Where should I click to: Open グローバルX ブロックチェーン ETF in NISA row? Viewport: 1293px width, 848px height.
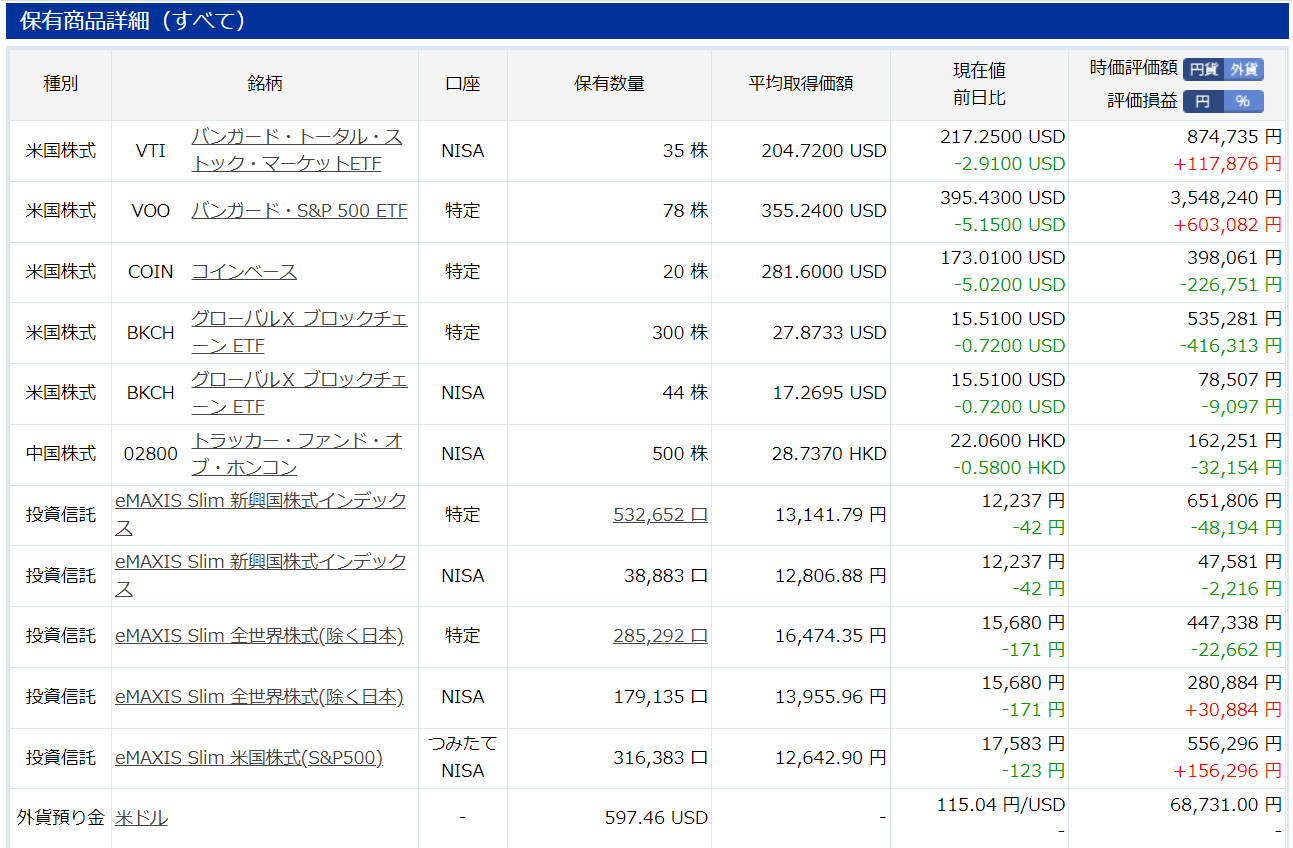299,393
